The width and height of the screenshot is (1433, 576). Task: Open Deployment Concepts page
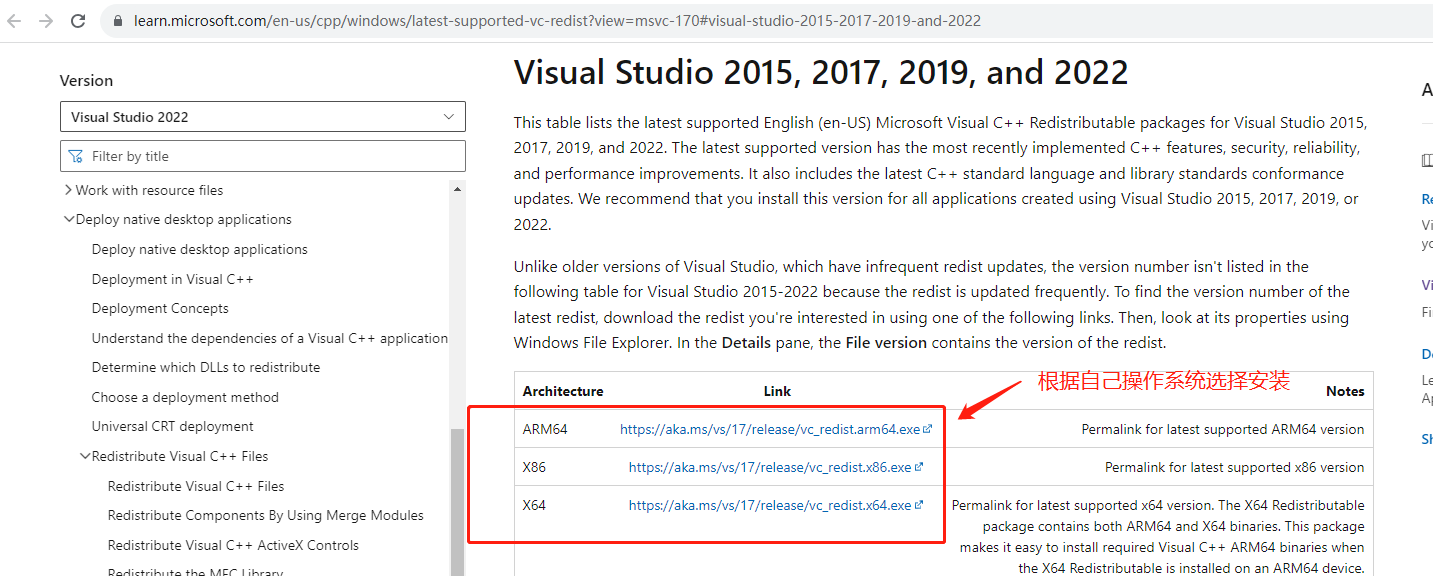coord(160,308)
